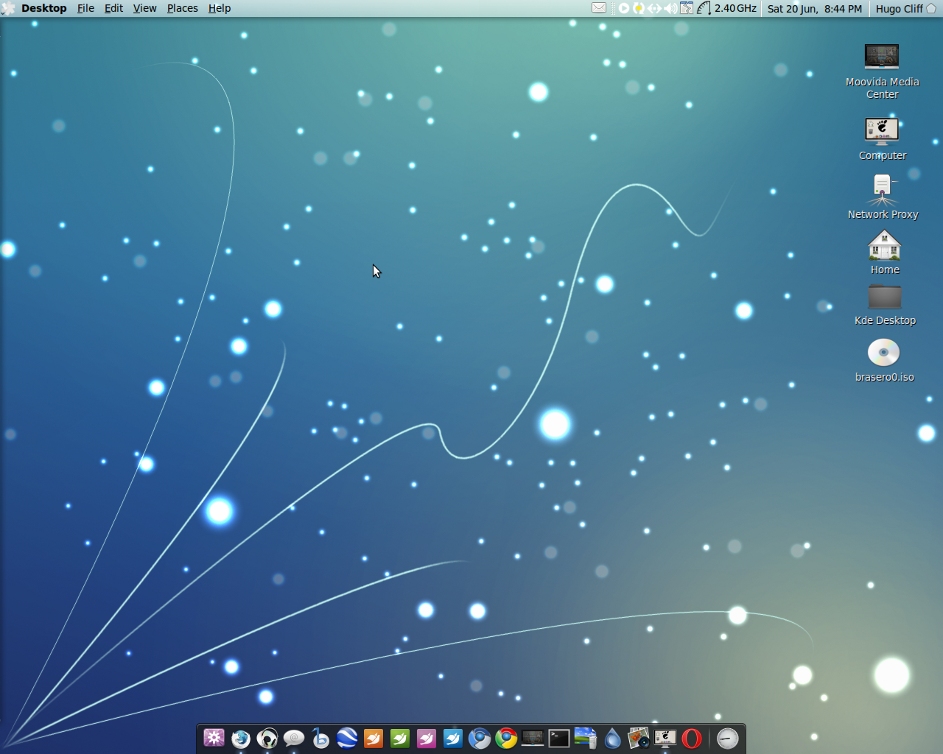This screenshot has width=943, height=754.
Task: Launch the blue water drop dock app
Action: click(612, 738)
